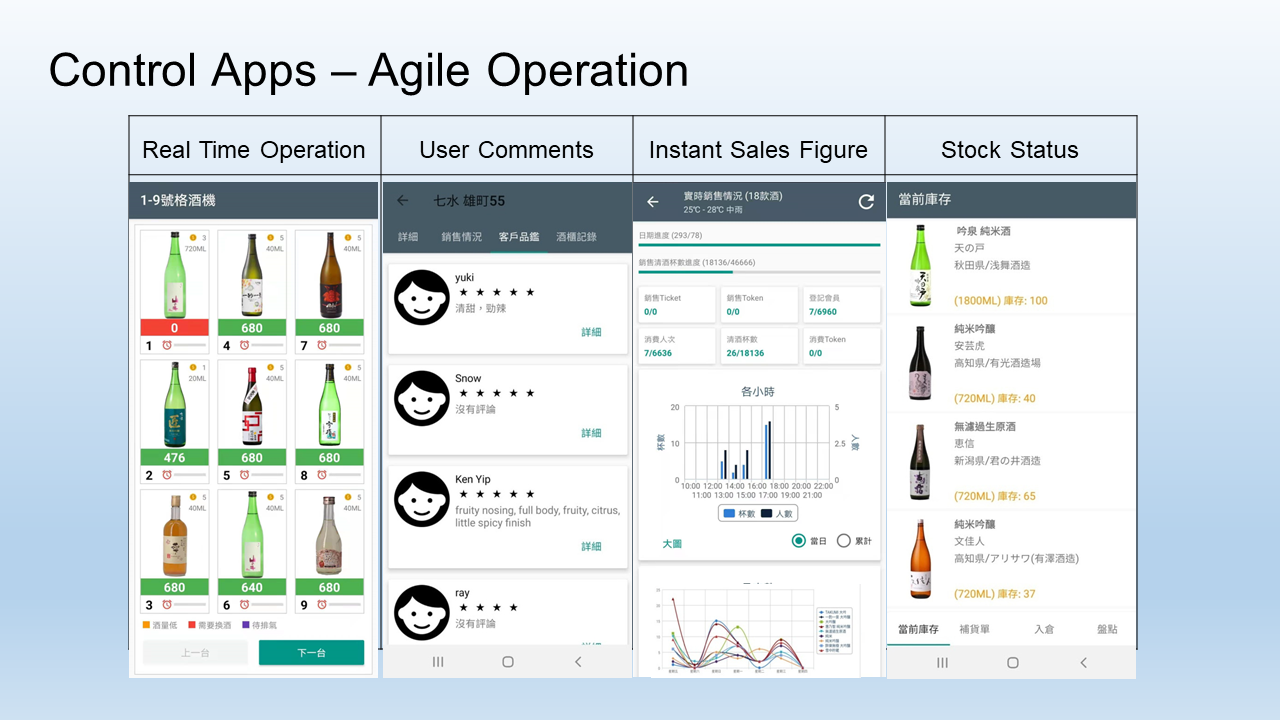
Task: Tap the Android home icon below the stock screen
Action: [1012, 662]
